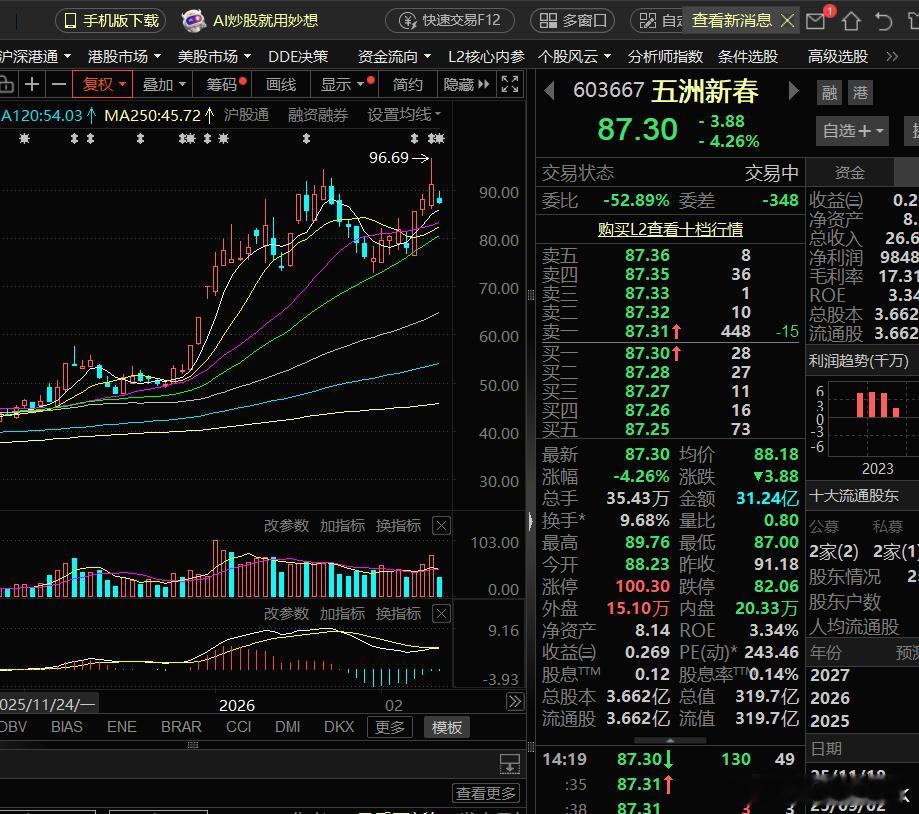
Task: Expand 沪深港通 menu
Action: click(x=35, y=57)
